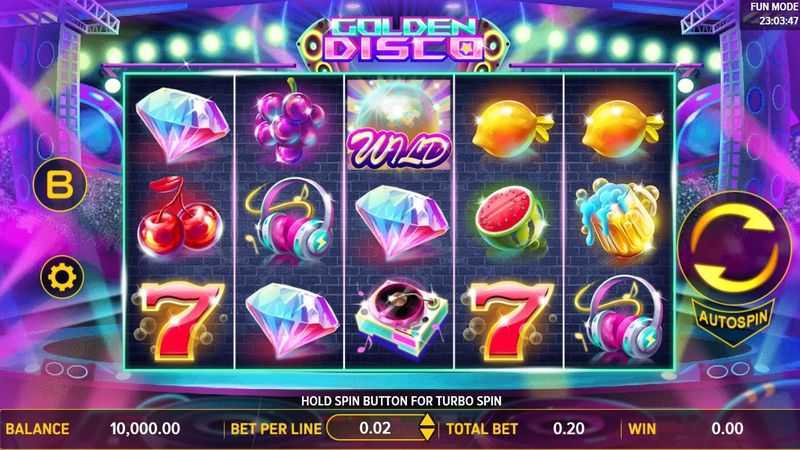Click the watermelon symbol on reel four
This screenshot has width=800, height=450.
[510, 219]
